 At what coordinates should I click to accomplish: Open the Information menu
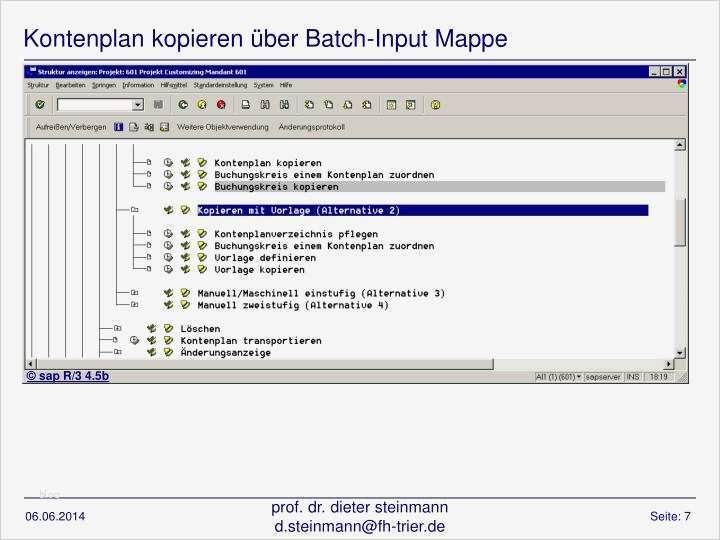(138, 85)
